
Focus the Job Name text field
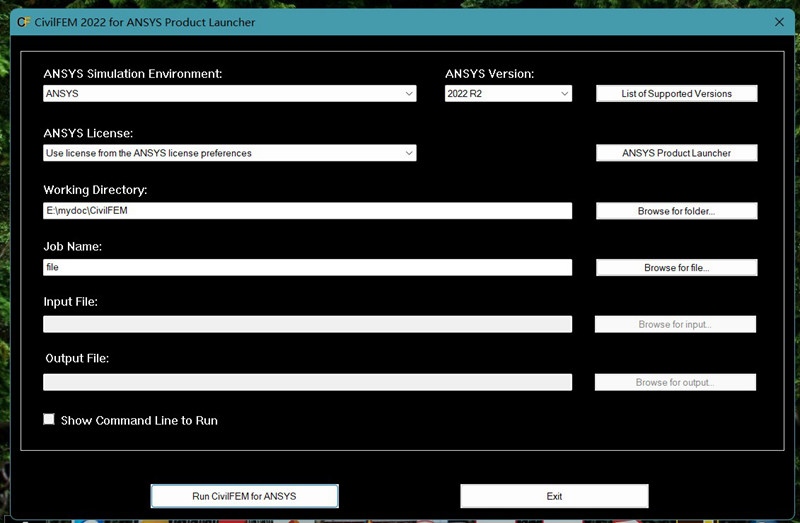coord(308,267)
